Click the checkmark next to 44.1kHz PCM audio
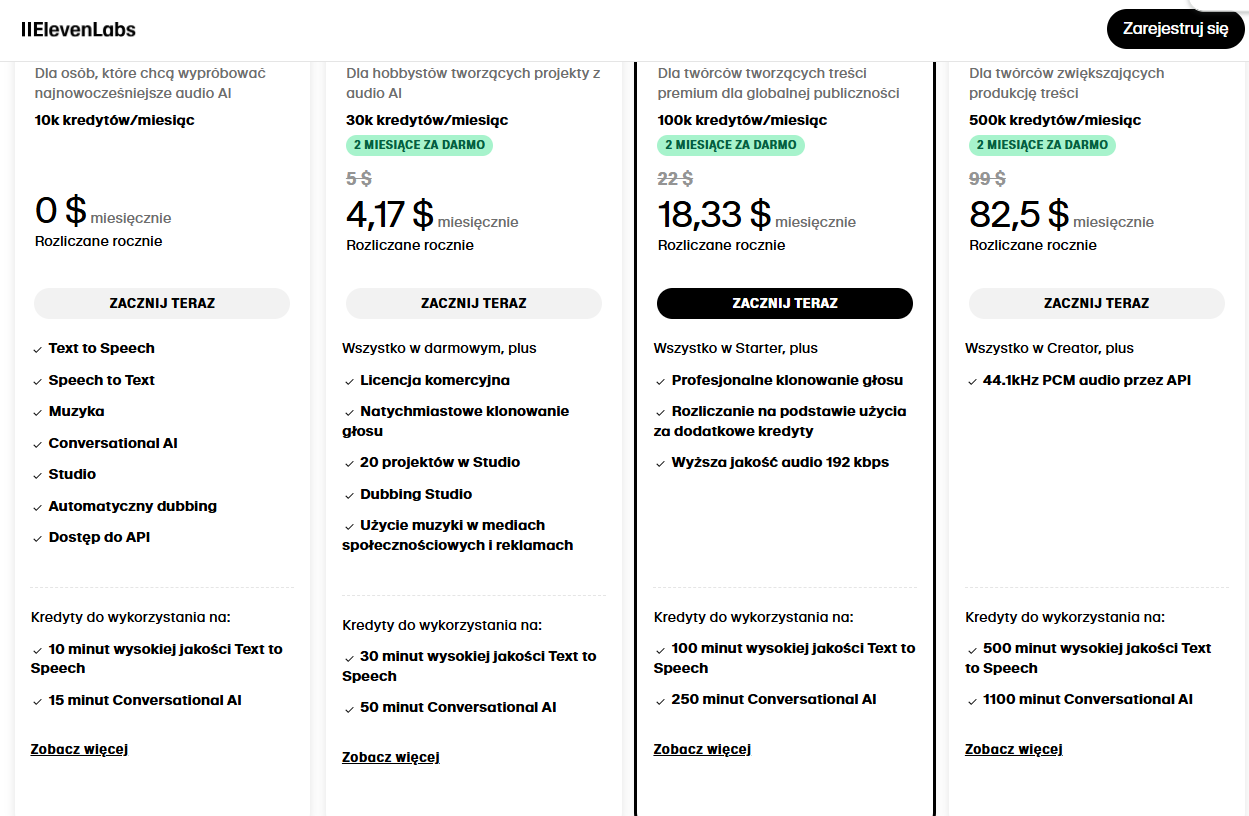1249x816 pixels. (973, 382)
